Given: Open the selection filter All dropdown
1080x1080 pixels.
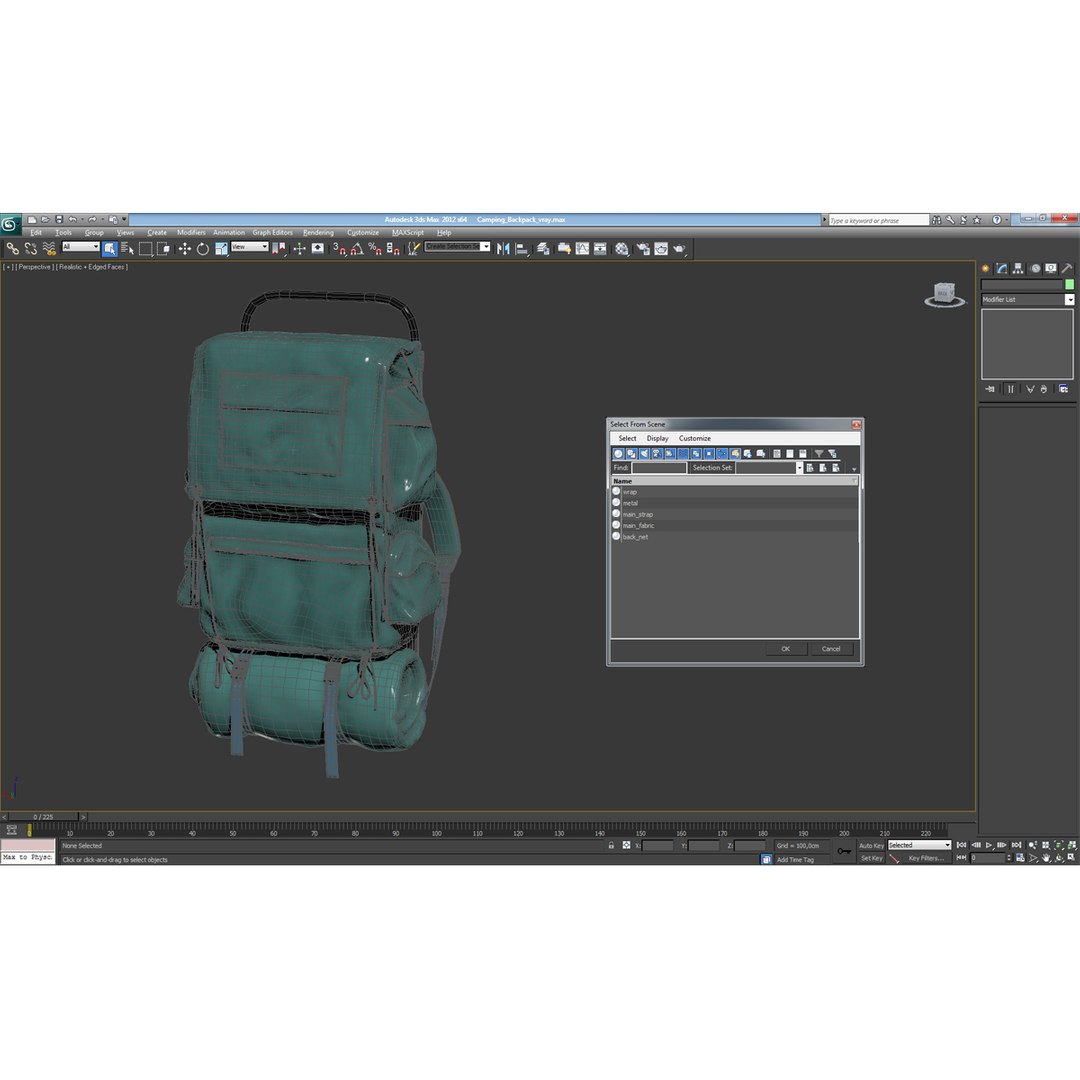Looking at the screenshot, I should [81, 247].
